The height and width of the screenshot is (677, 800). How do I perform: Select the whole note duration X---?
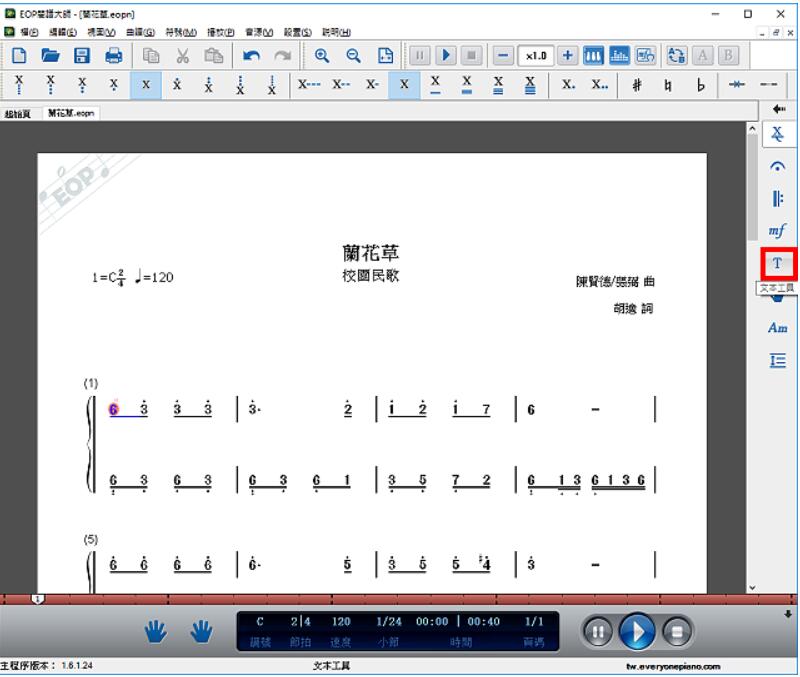(x=309, y=85)
